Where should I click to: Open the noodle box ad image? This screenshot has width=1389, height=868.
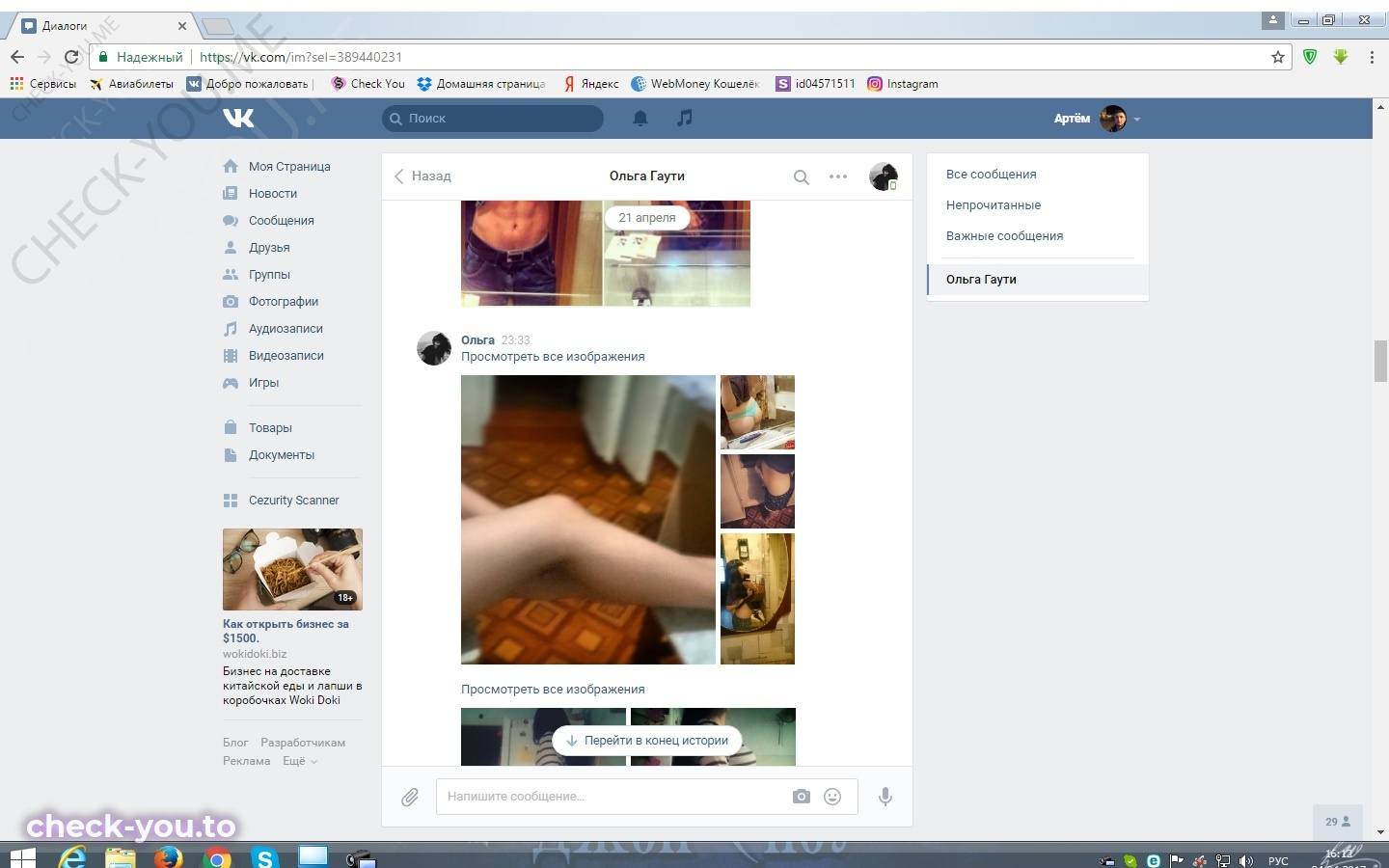pyautogui.click(x=292, y=569)
